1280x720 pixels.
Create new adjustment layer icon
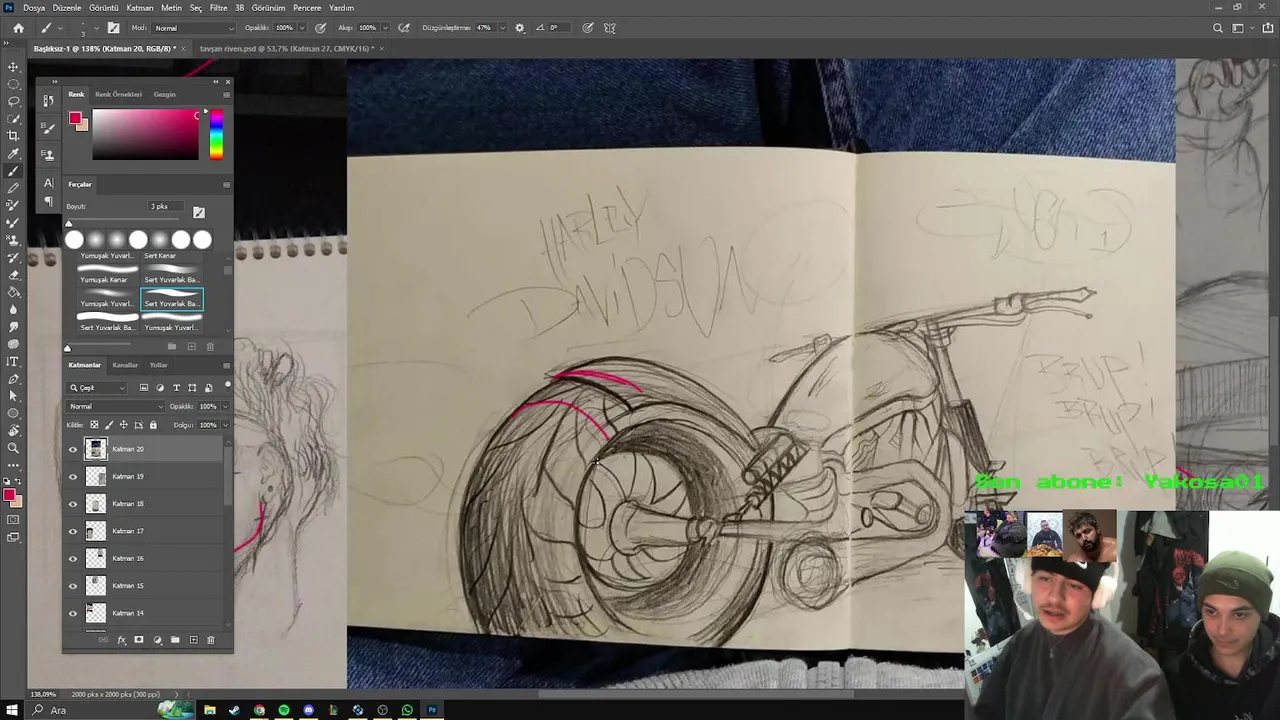[157, 640]
